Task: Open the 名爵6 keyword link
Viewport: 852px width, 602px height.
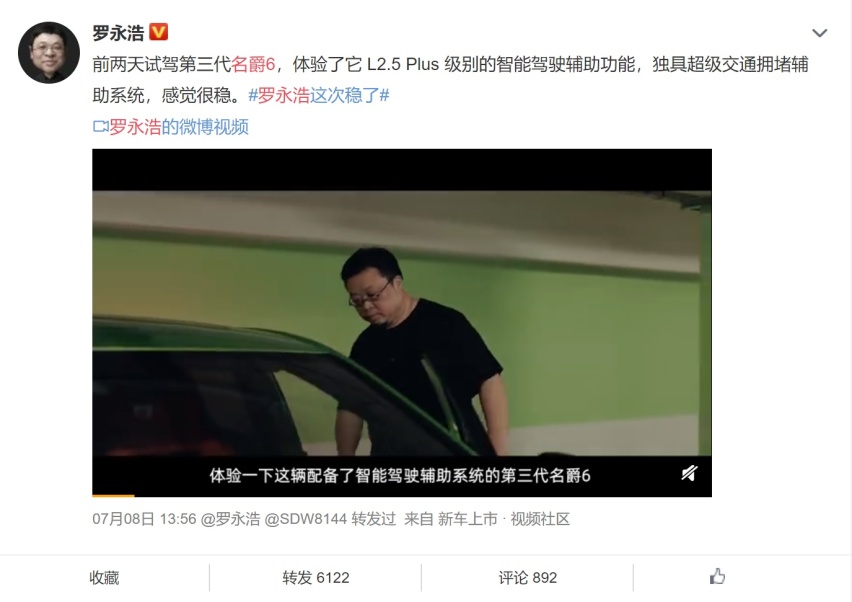Action: click(x=253, y=64)
